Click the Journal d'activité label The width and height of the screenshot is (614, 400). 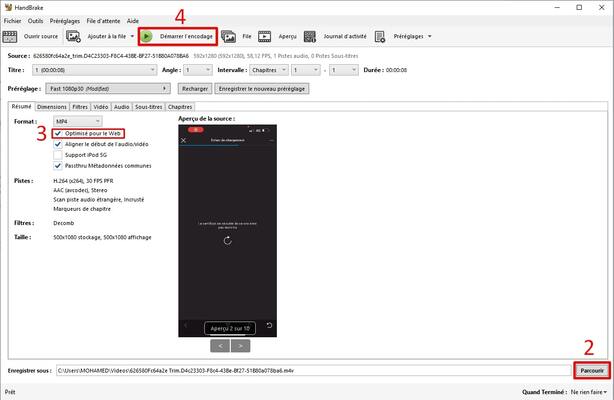(345, 36)
